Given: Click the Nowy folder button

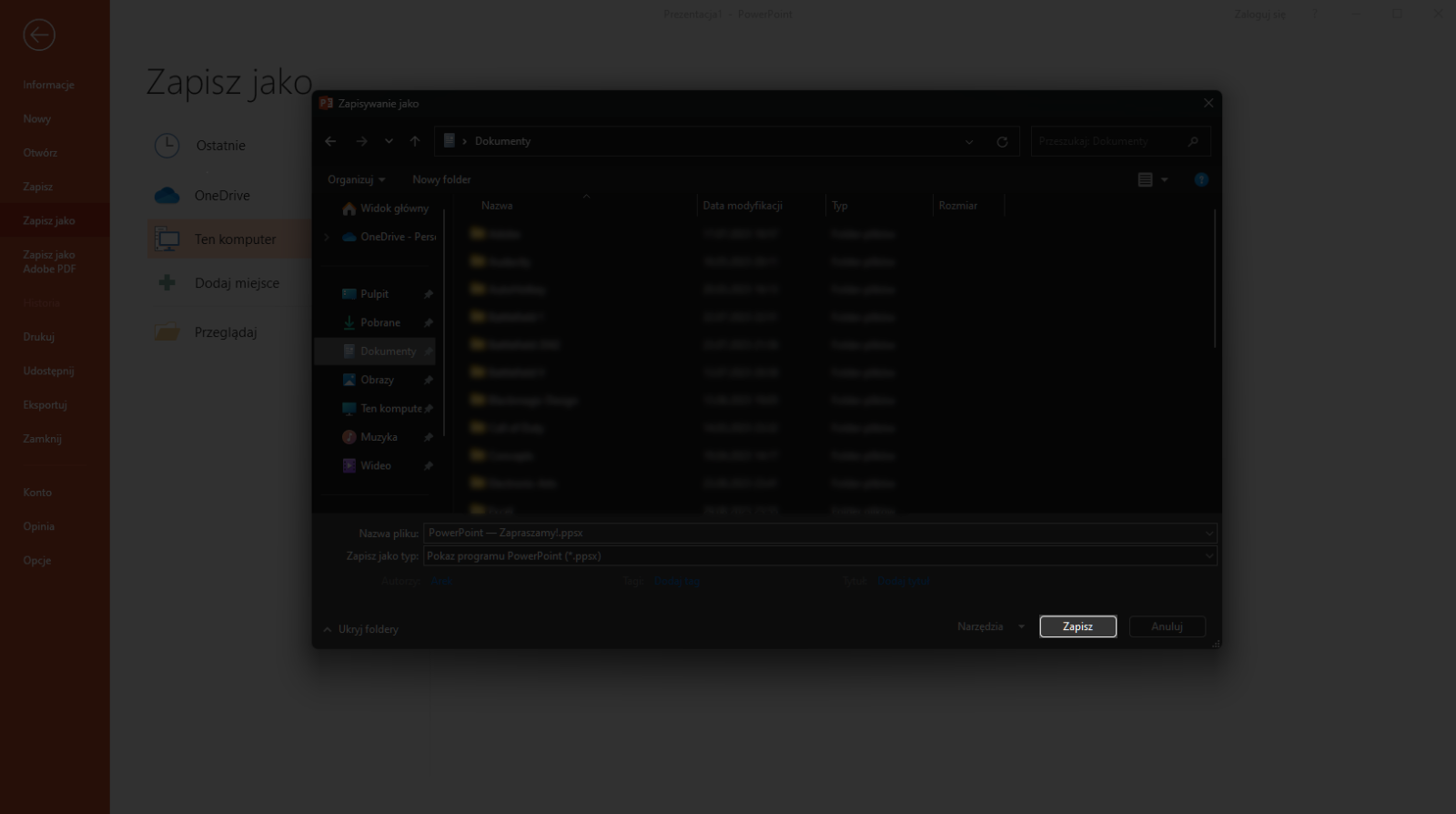Looking at the screenshot, I should click(x=441, y=179).
